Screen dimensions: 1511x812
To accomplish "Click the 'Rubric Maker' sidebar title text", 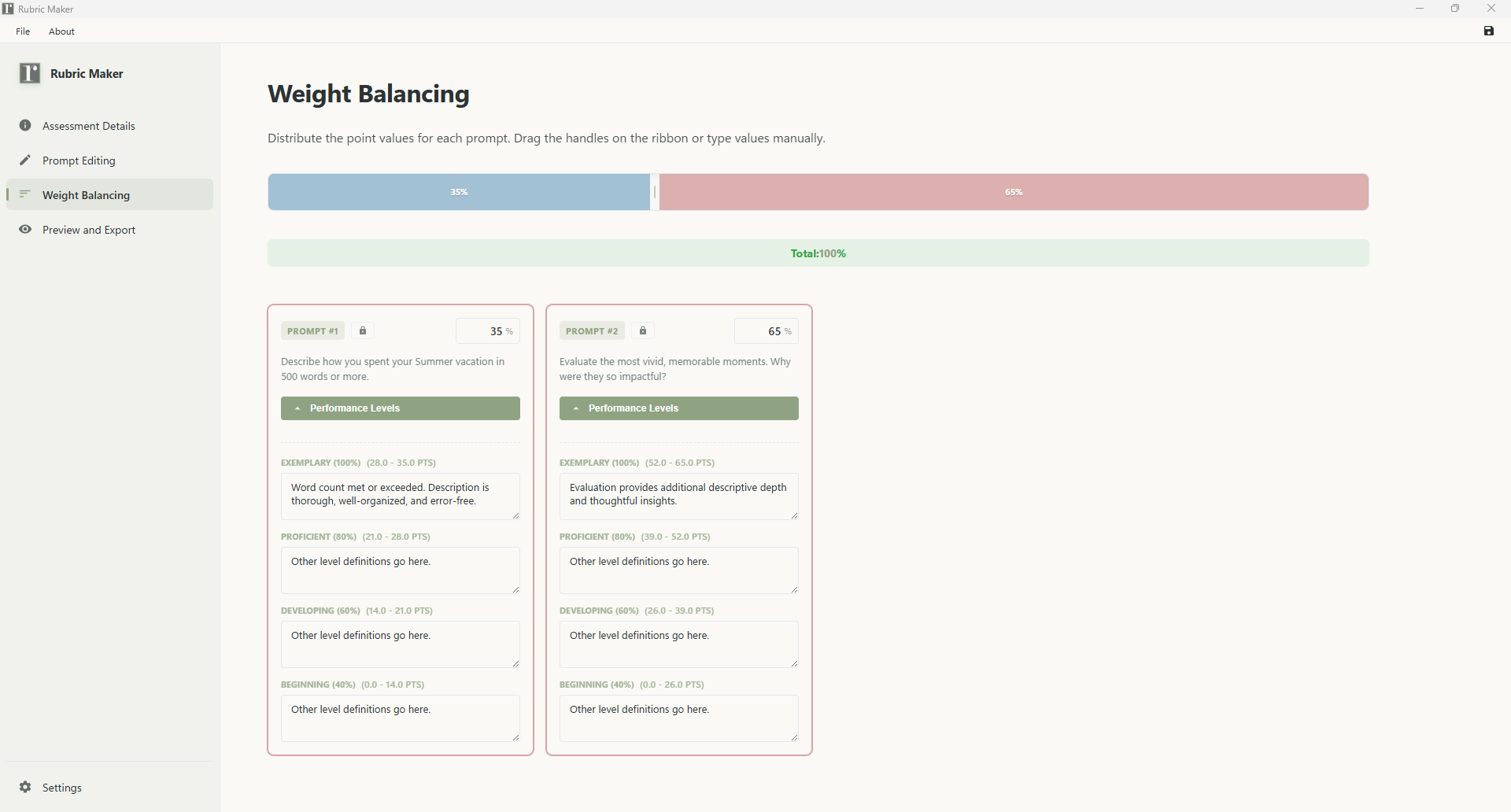I will click(x=87, y=74).
